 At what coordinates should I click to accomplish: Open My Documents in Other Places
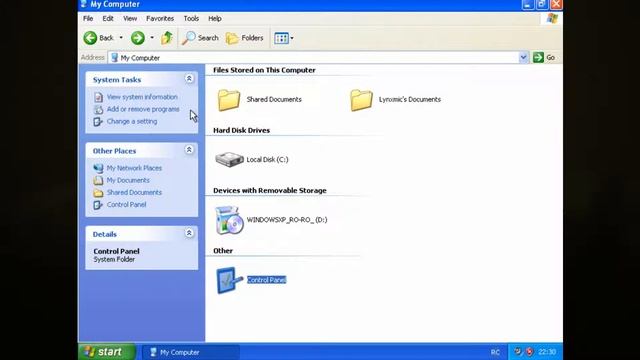(x=128, y=180)
